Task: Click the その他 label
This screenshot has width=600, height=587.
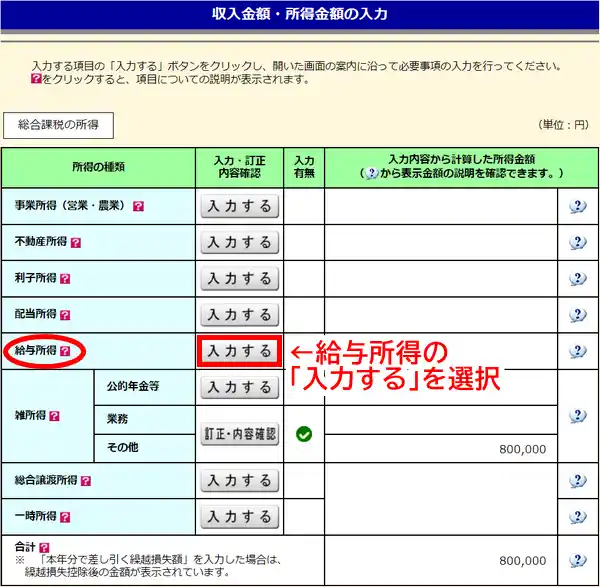Action: (122, 447)
